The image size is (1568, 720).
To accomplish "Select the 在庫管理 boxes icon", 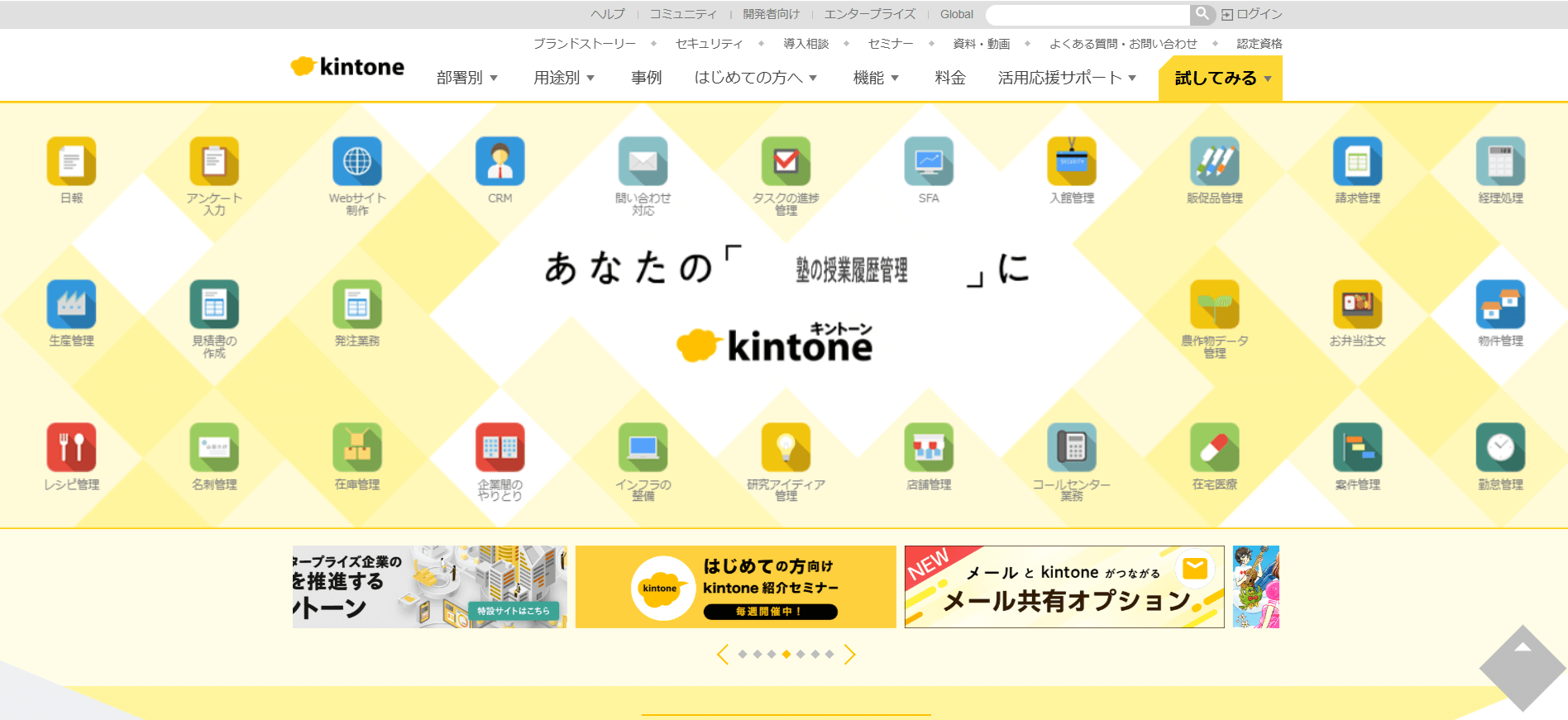I will pyautogui.click(x=357, y=447).
